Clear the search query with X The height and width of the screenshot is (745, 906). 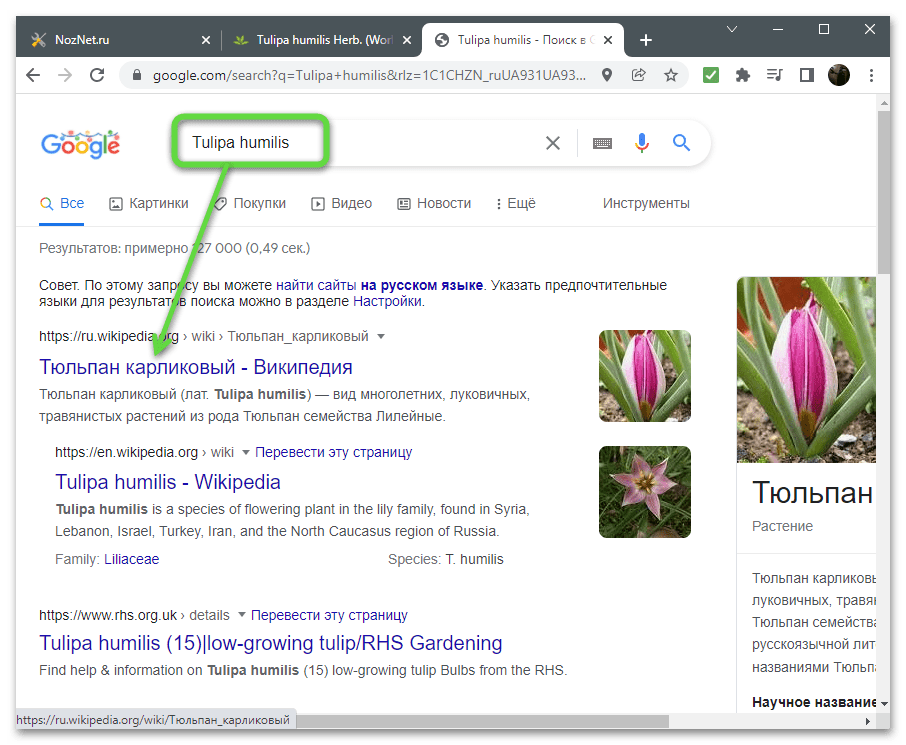pos(553,143)
